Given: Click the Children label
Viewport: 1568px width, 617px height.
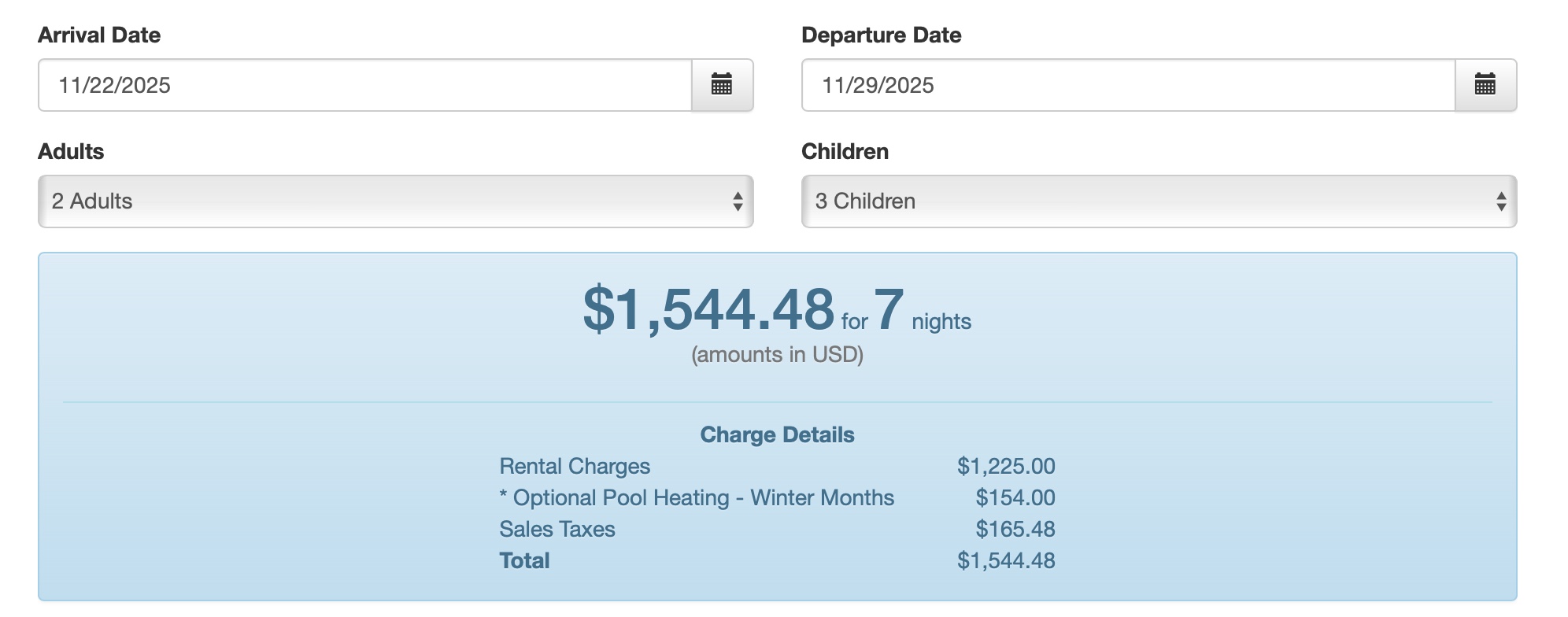Looking at the screenshot, I should pyautogui.click(x=845, y=152).
